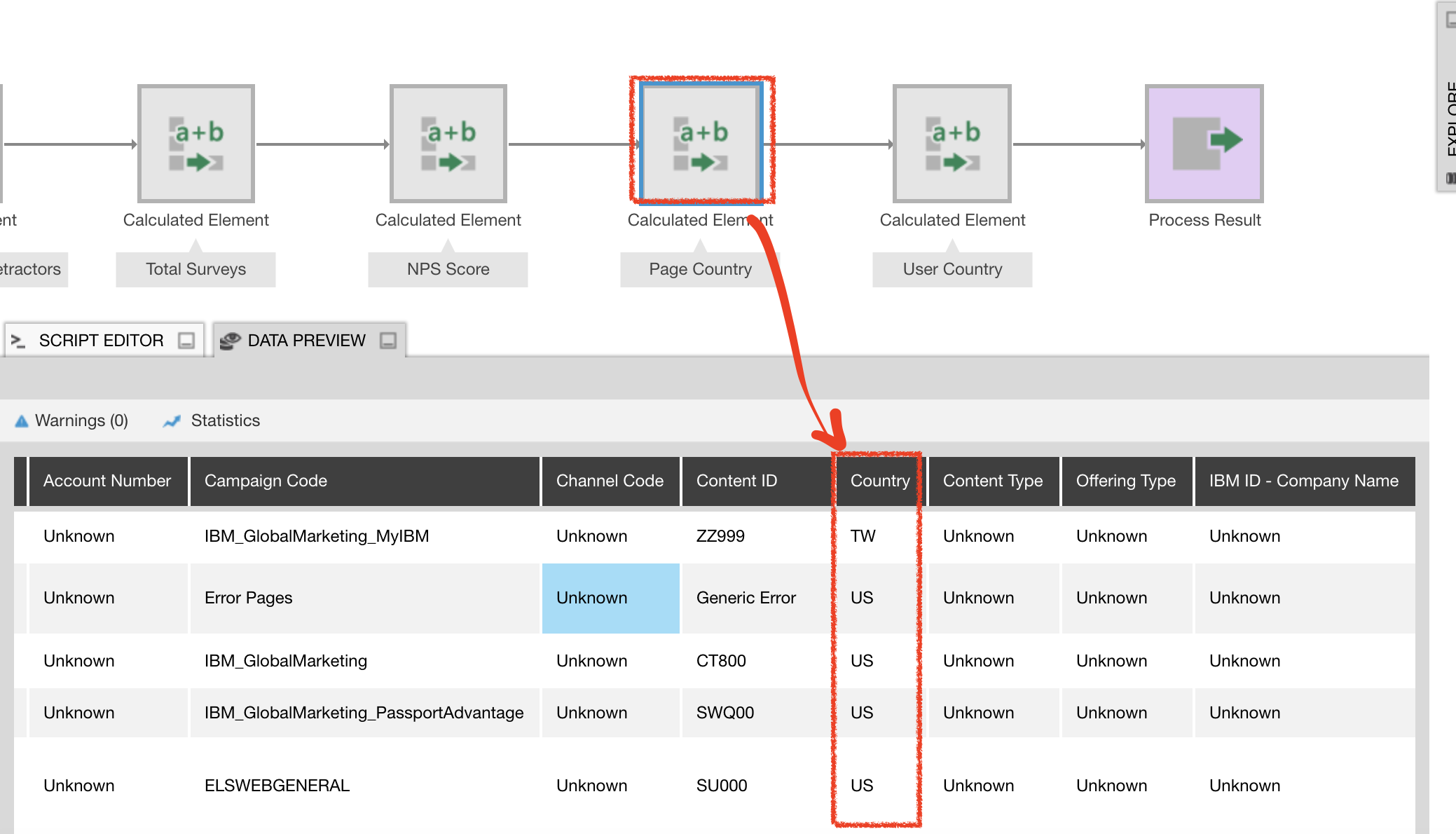Select the User Country Calculated Element node
The width and height of the screenshot is (1456, 834).
pyautogui.click(x=952, y=144)
